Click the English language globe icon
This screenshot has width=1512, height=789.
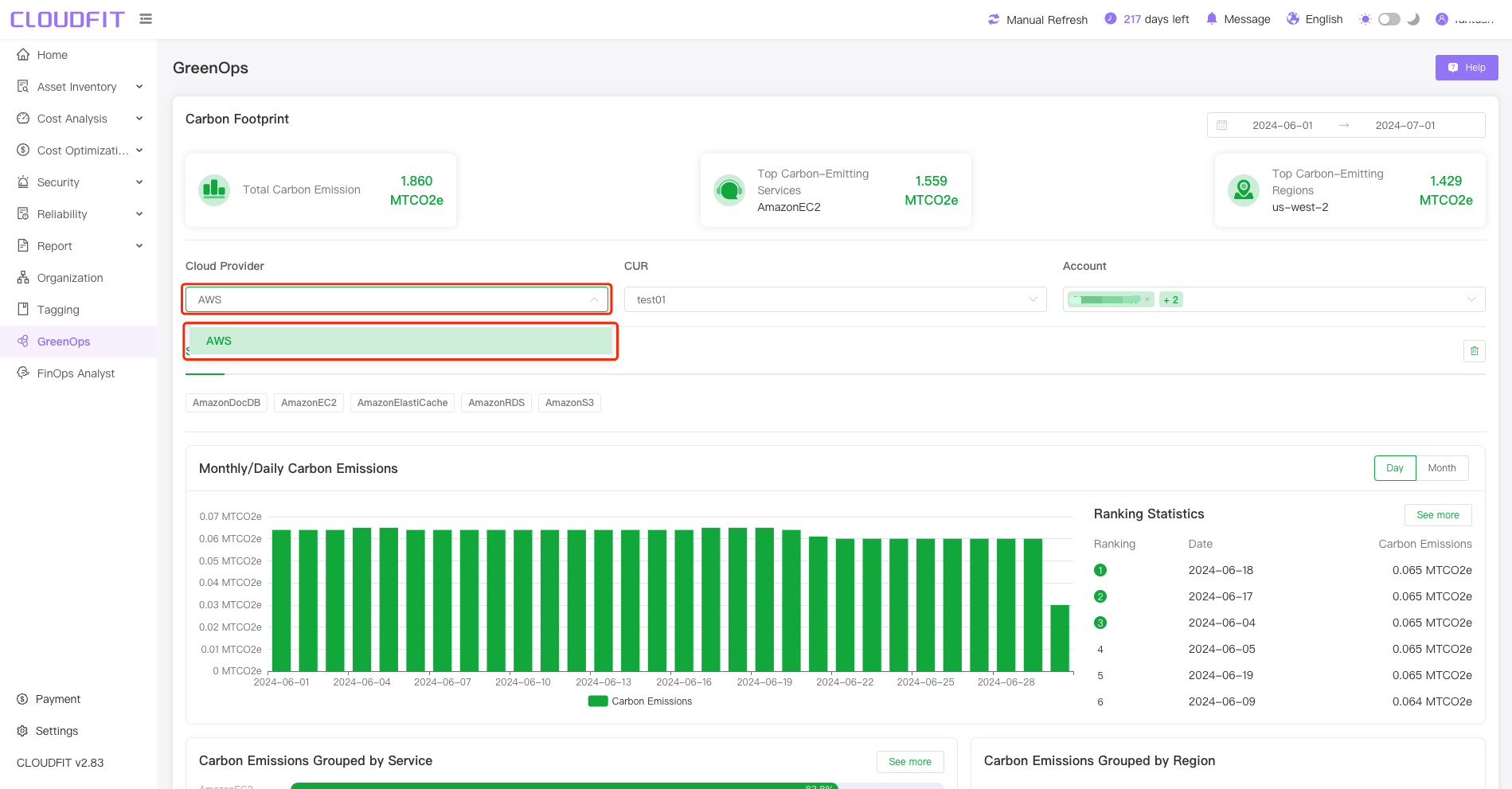pyautogui.click(x=1293, y=18)
